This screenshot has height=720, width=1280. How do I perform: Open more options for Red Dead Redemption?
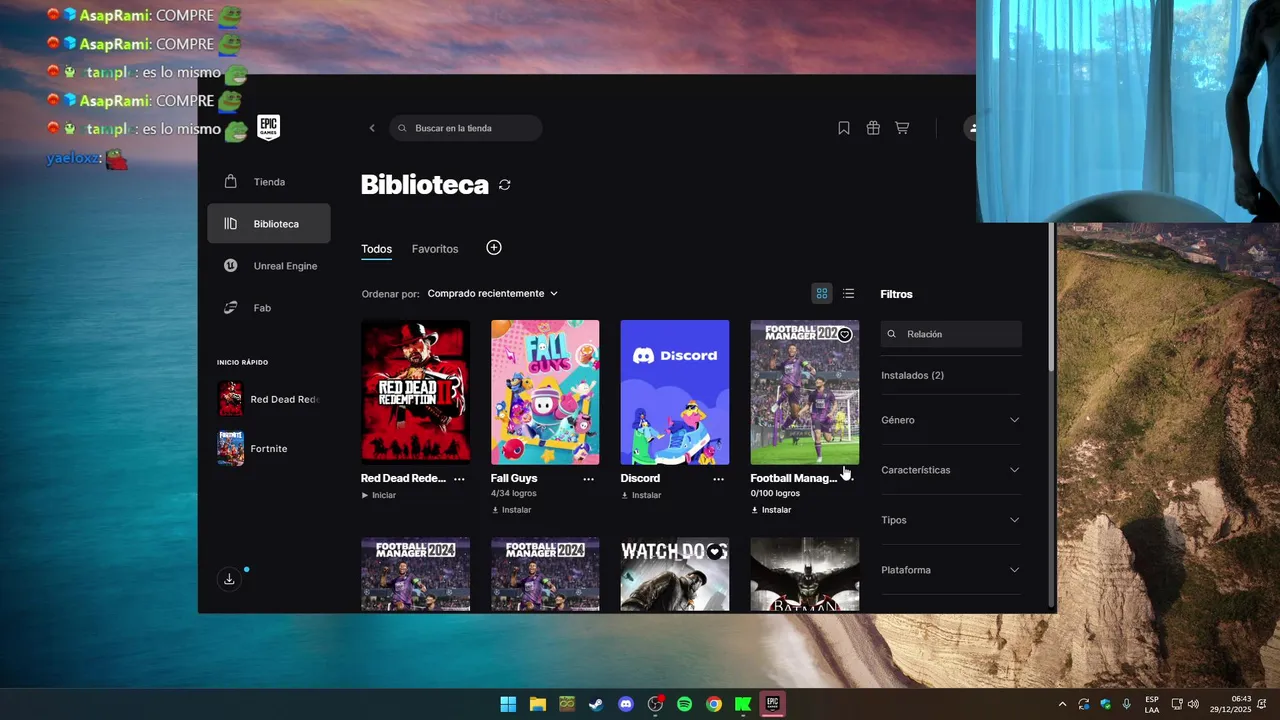tap(459, 479)
